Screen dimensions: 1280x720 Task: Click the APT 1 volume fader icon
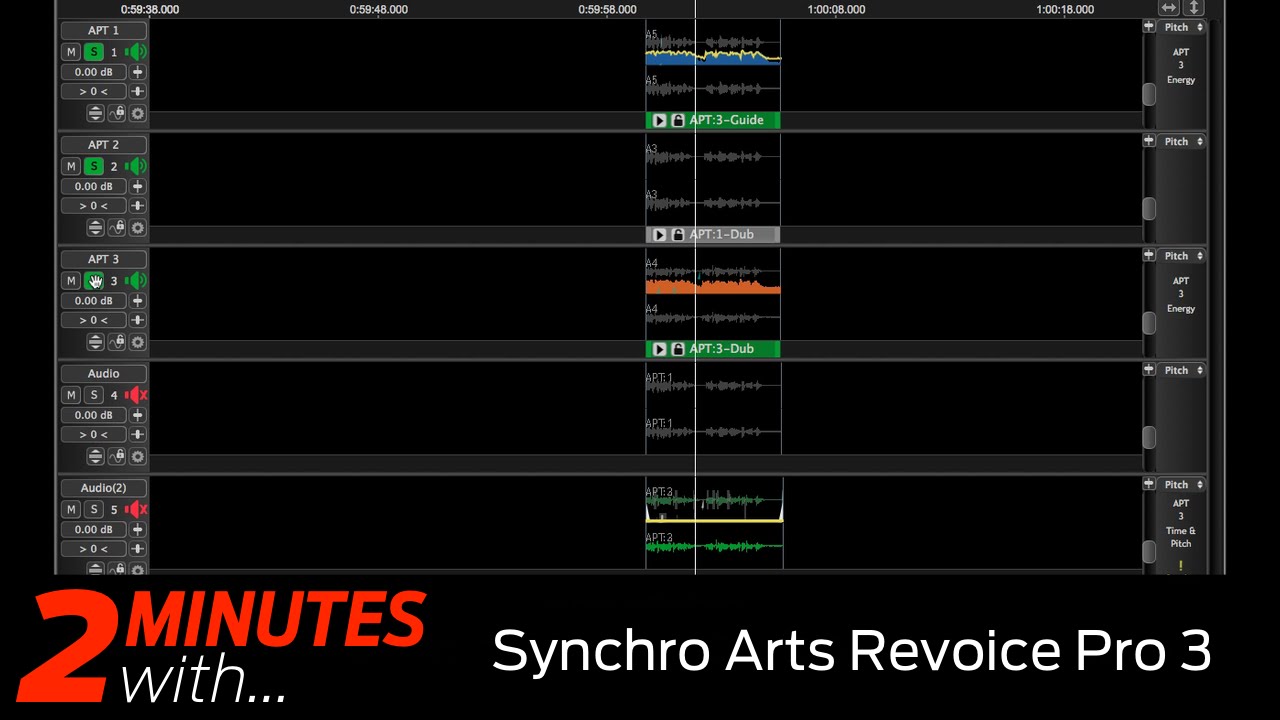tap(138, 72)
